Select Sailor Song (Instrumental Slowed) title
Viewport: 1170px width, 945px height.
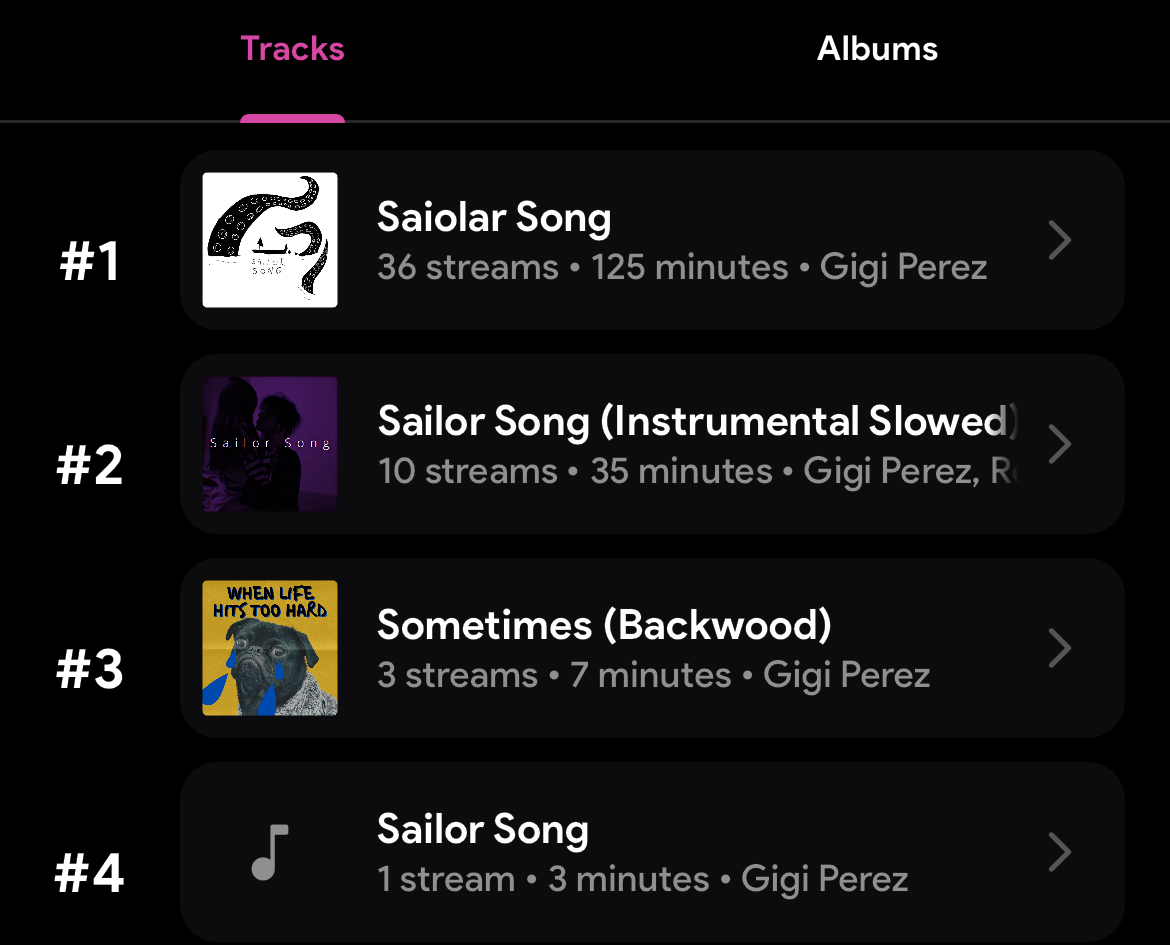point(698,421)
